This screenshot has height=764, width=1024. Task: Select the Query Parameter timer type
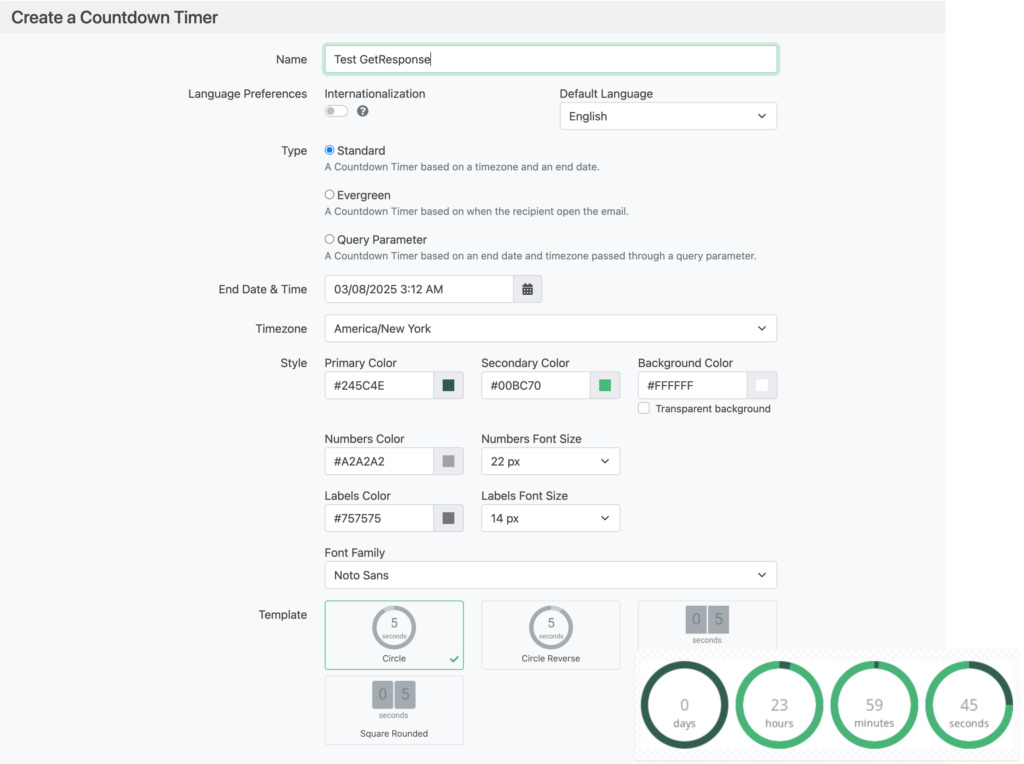point(329,239)
